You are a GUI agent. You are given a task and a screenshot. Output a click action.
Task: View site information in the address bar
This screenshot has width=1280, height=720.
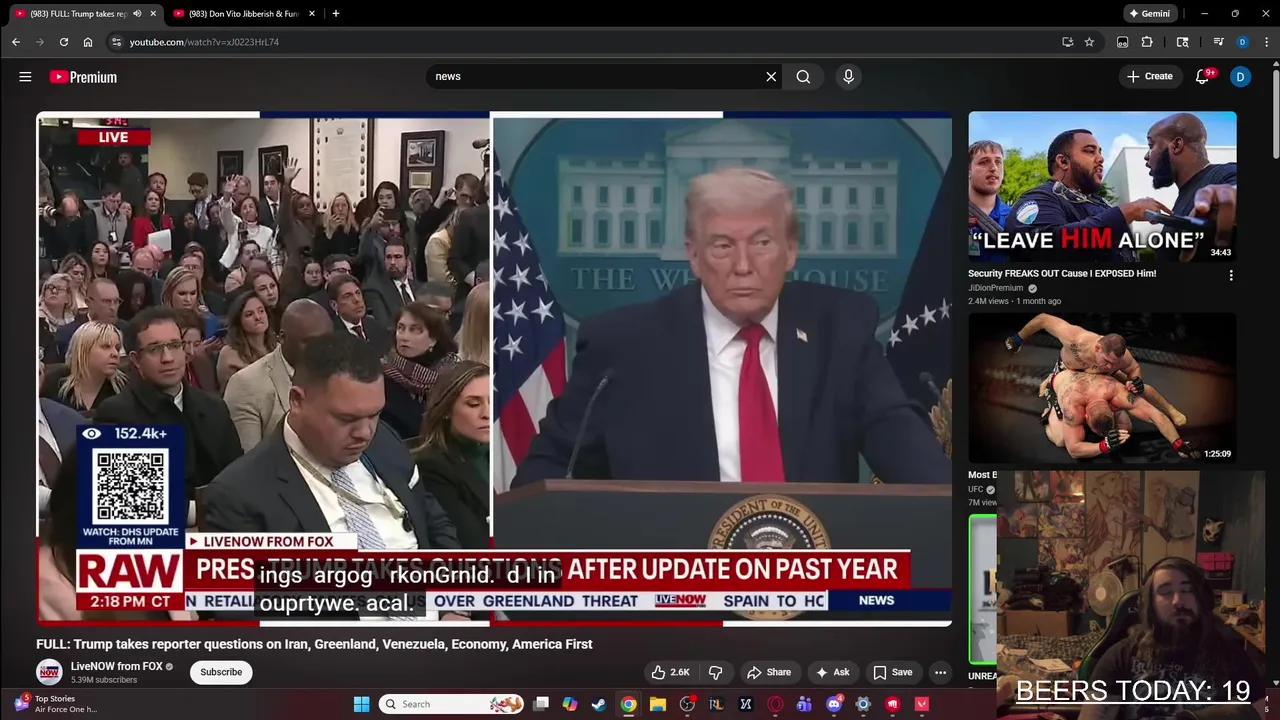116,42
